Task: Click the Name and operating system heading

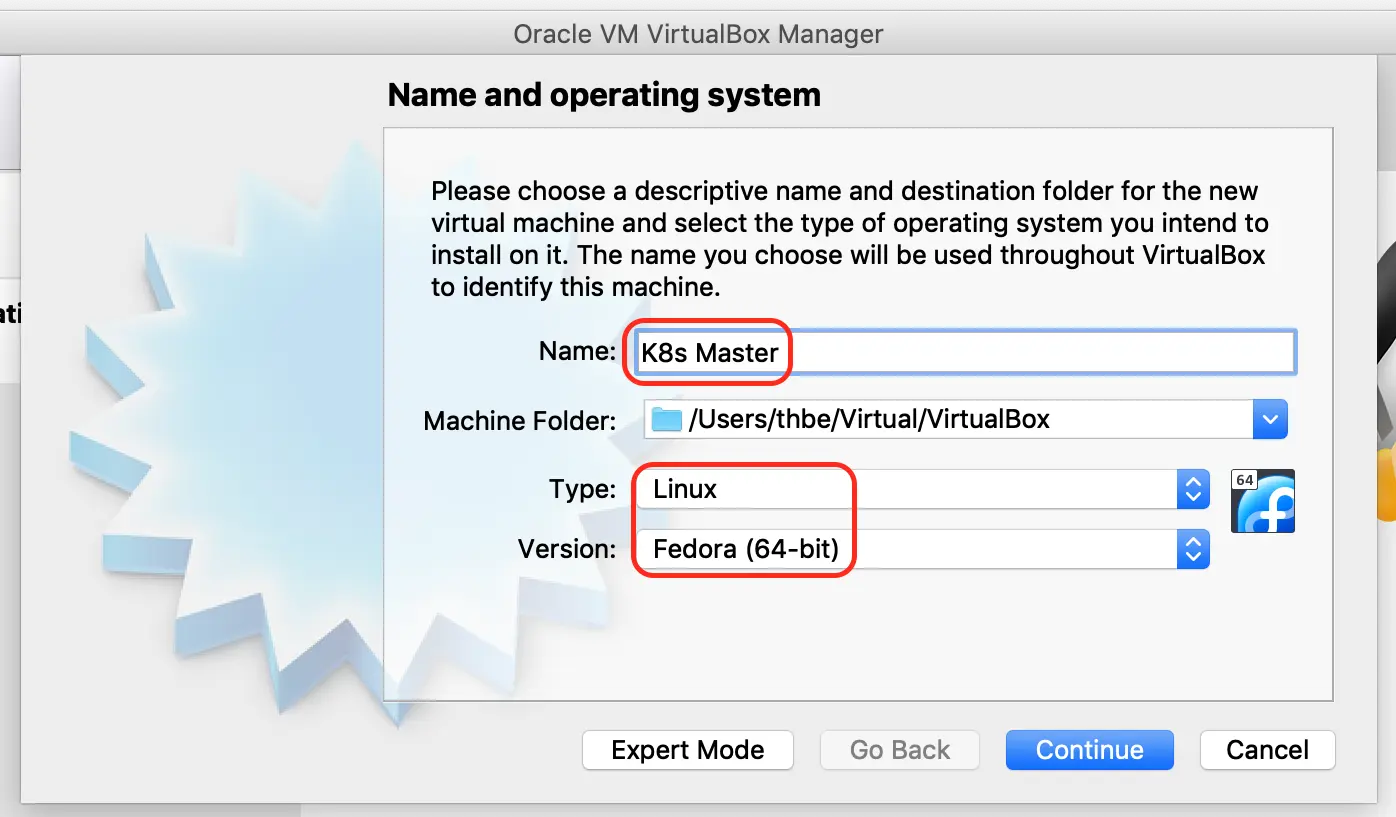Action: click(603, 94)
